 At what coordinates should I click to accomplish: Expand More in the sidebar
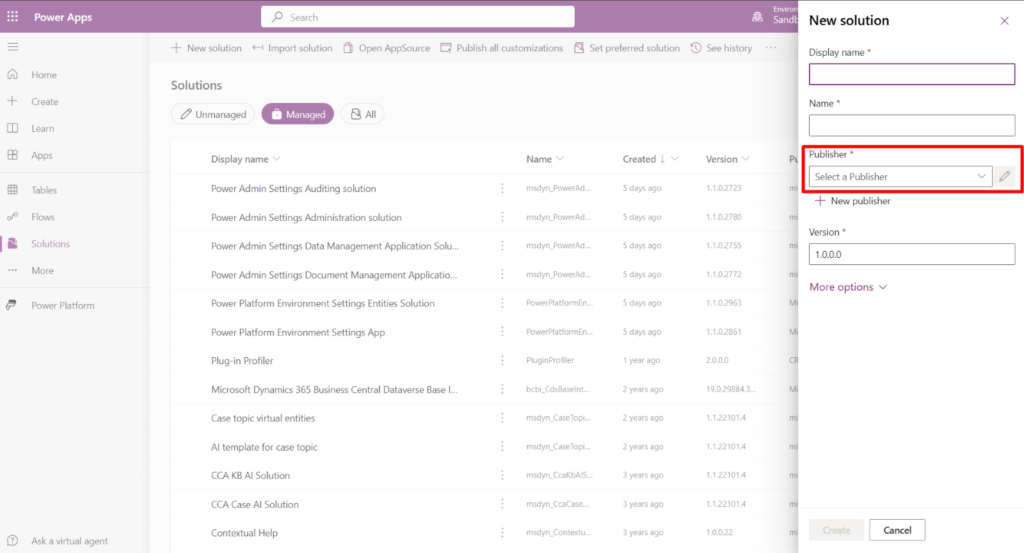[42, 270]
